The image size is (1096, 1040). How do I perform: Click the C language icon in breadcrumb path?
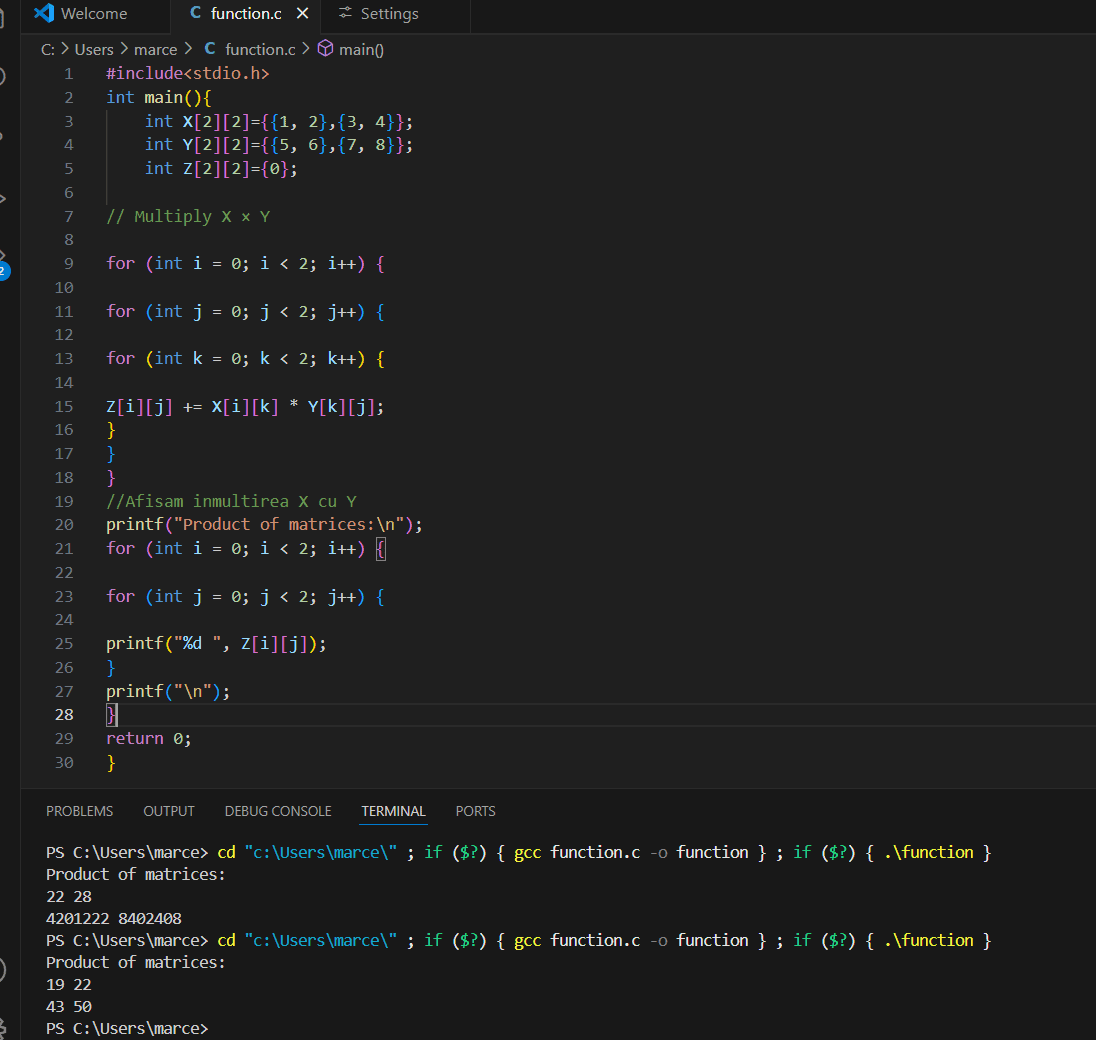click(x=210, y=49)
